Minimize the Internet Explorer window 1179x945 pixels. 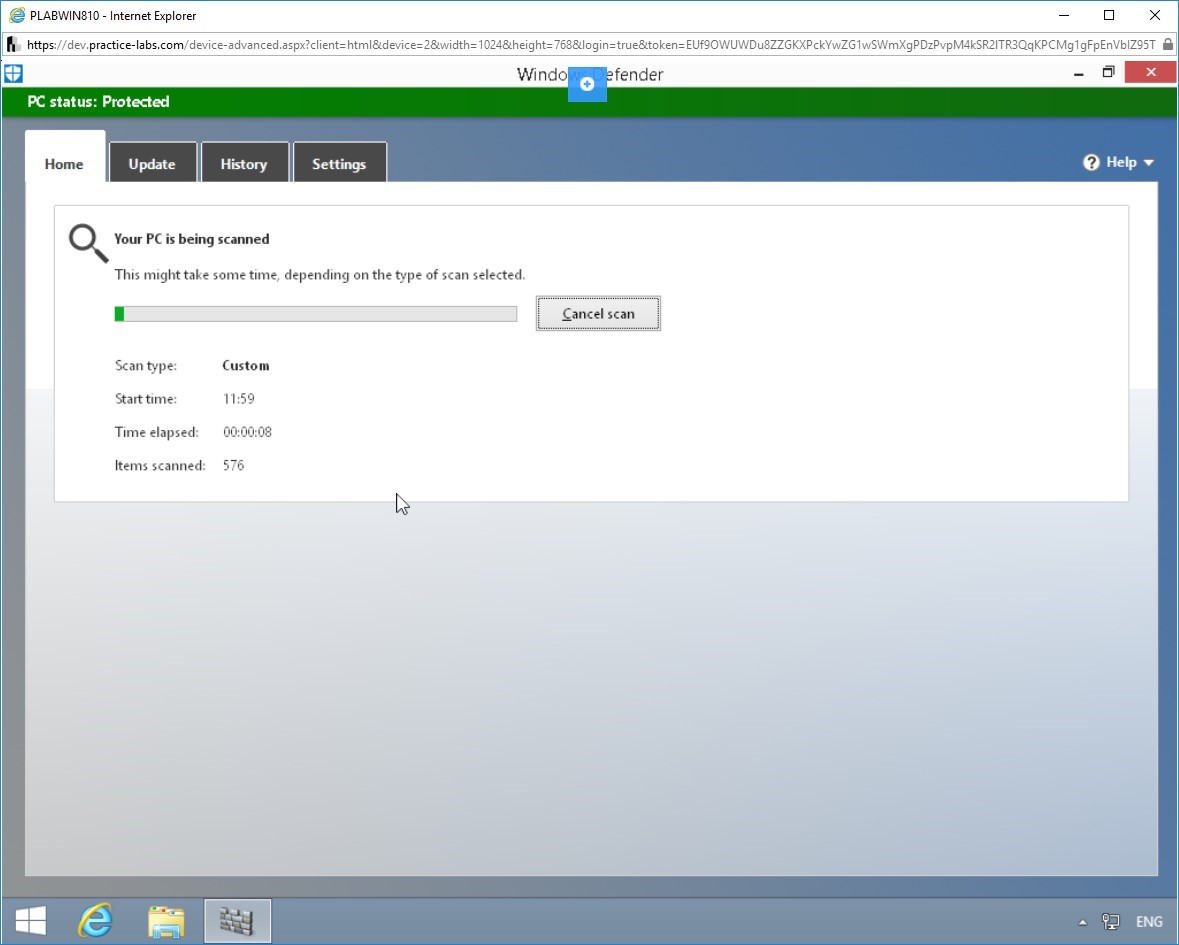click(1063, 15)
